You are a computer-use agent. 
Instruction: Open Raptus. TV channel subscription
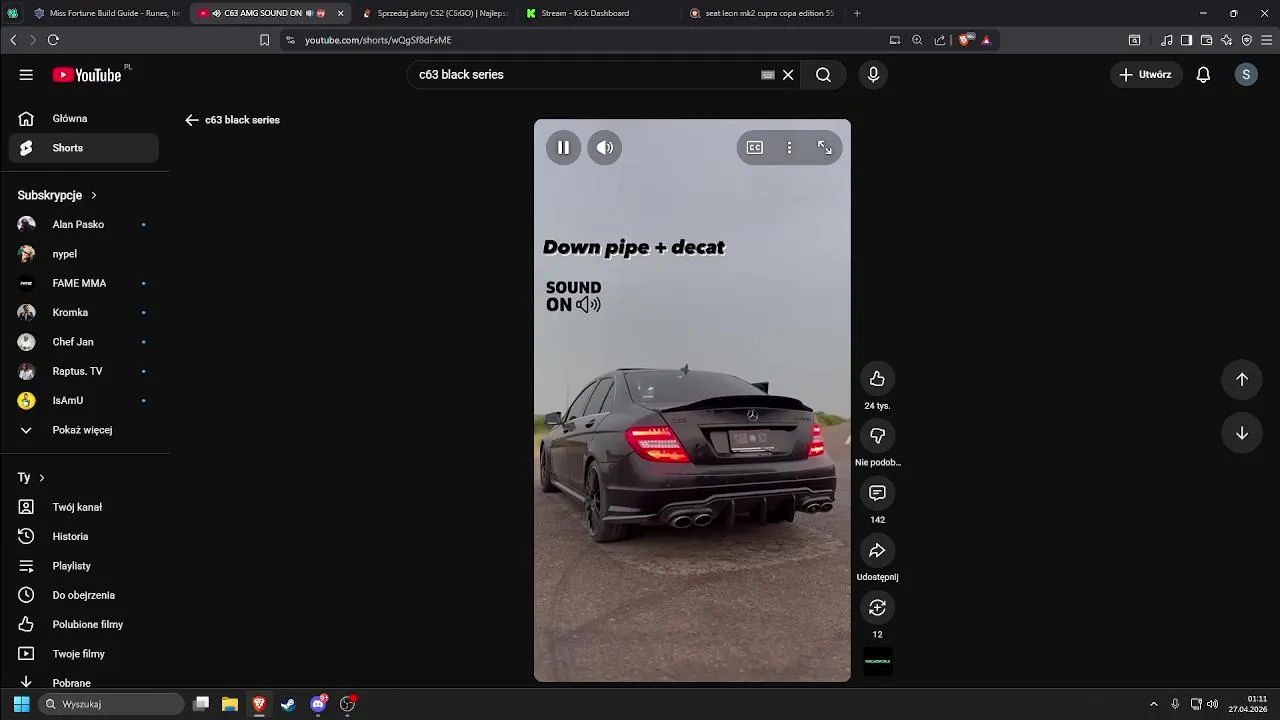(x=84, y=371)
